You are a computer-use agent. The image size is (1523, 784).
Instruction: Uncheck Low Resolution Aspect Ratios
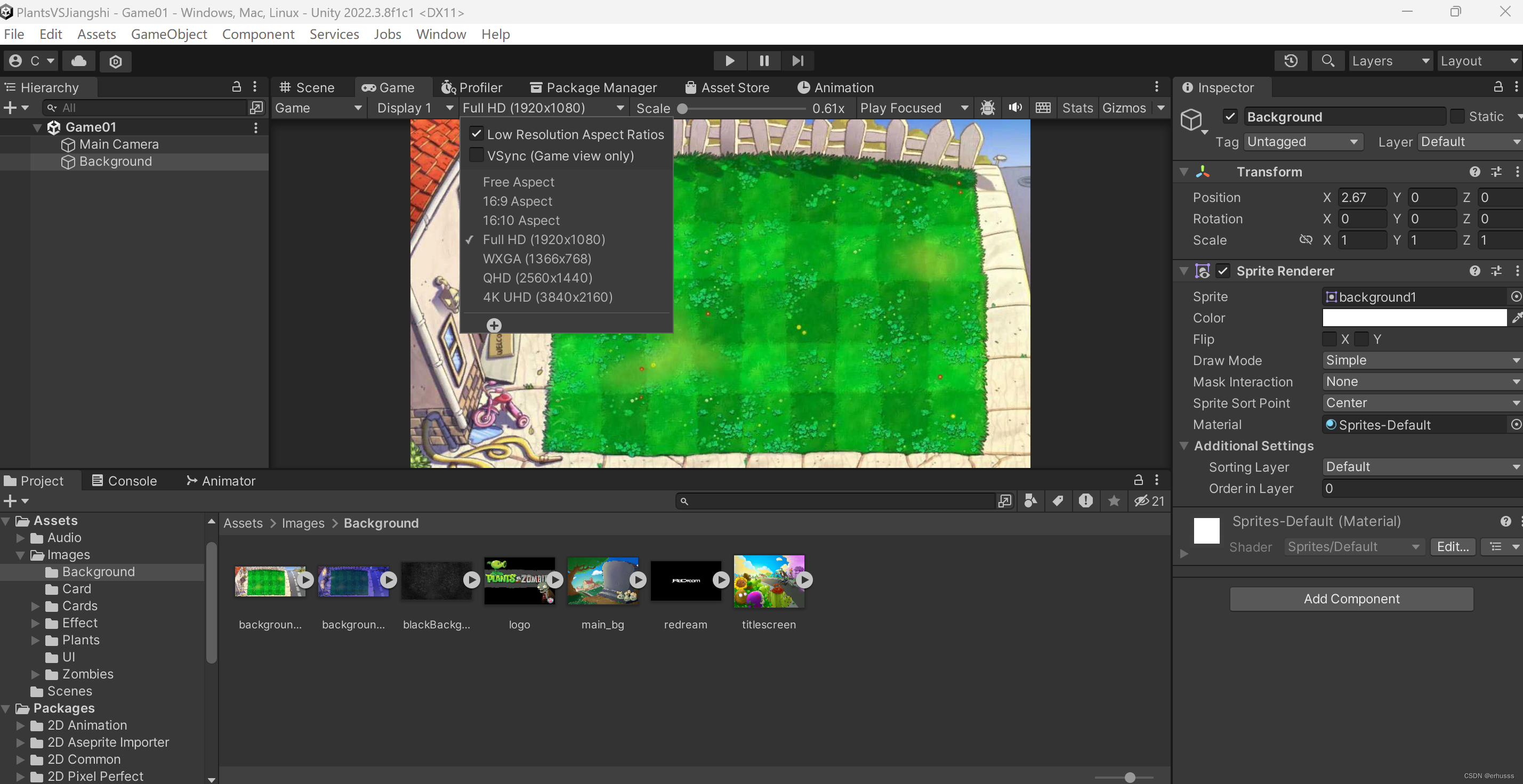[x=477, y=134]
